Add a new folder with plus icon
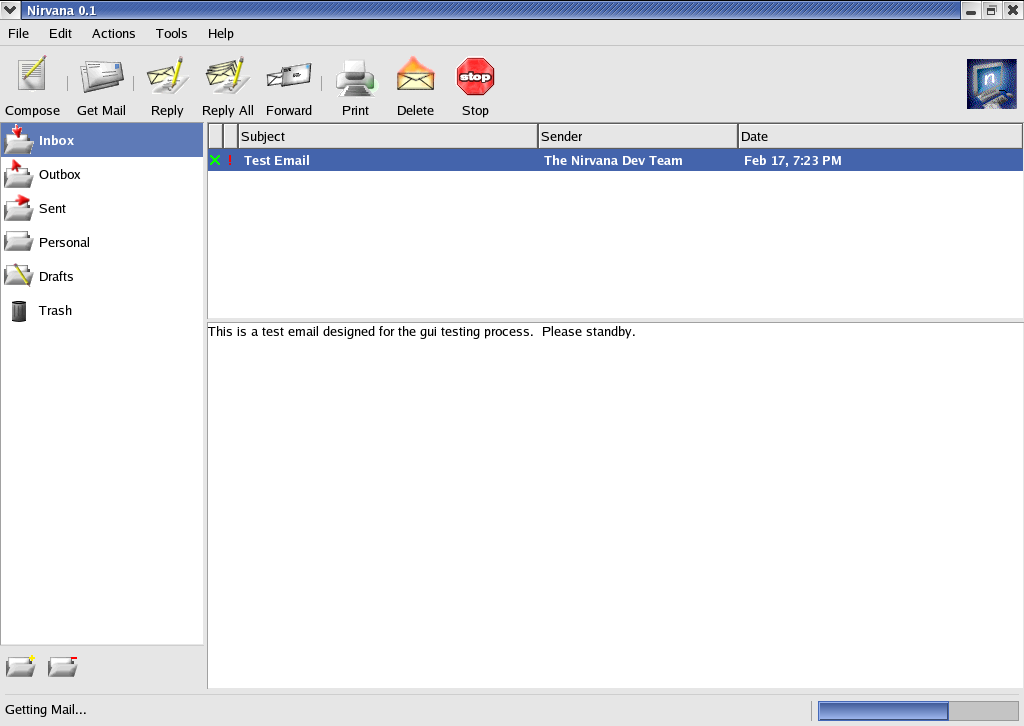Viewport: 1024px width, 726px height. [21, 667]
